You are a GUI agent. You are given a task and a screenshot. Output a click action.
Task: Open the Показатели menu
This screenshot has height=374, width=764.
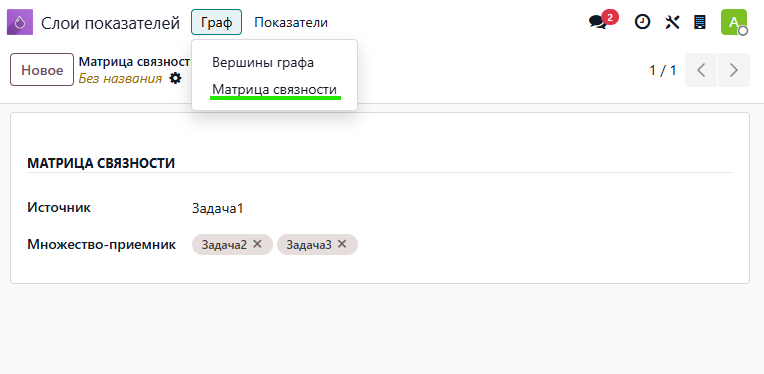coord(291,22)
